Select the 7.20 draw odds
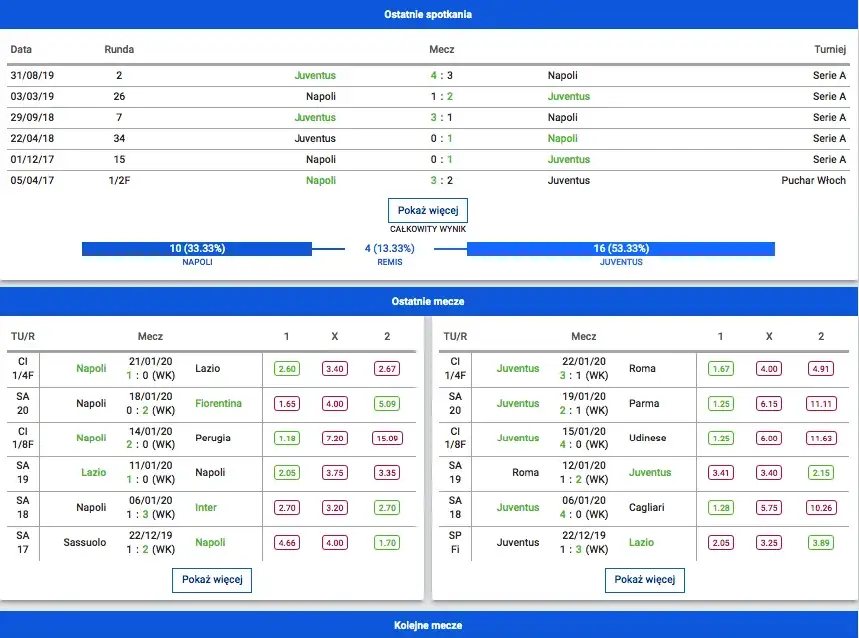Viewport: 859px width, 638px height. (x=335, y=438)
